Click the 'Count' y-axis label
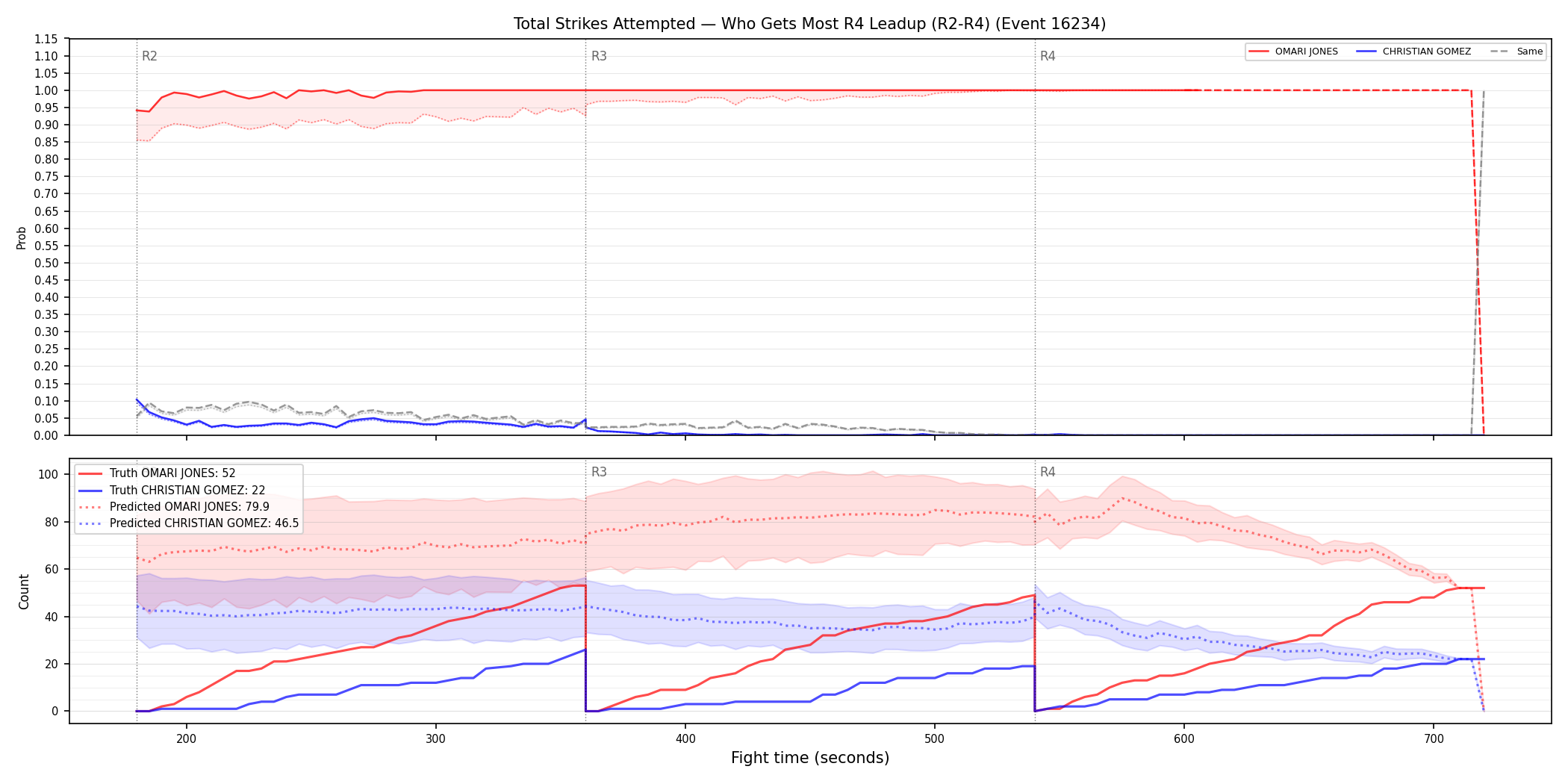 coord(24,591)
